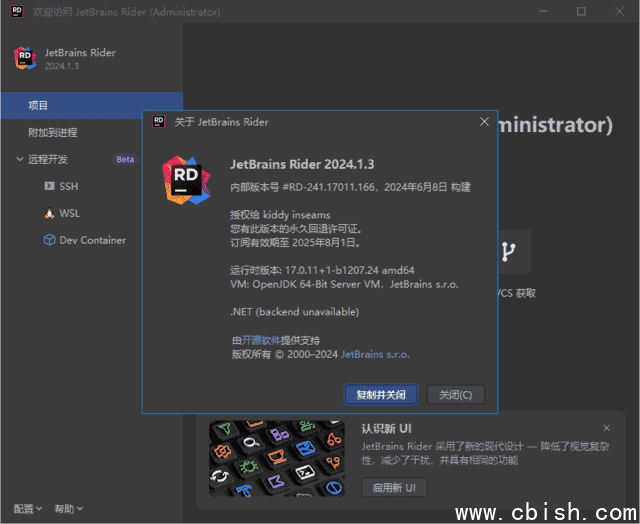
Task: Open the Dev Container entry
Action: pos(93,240)
